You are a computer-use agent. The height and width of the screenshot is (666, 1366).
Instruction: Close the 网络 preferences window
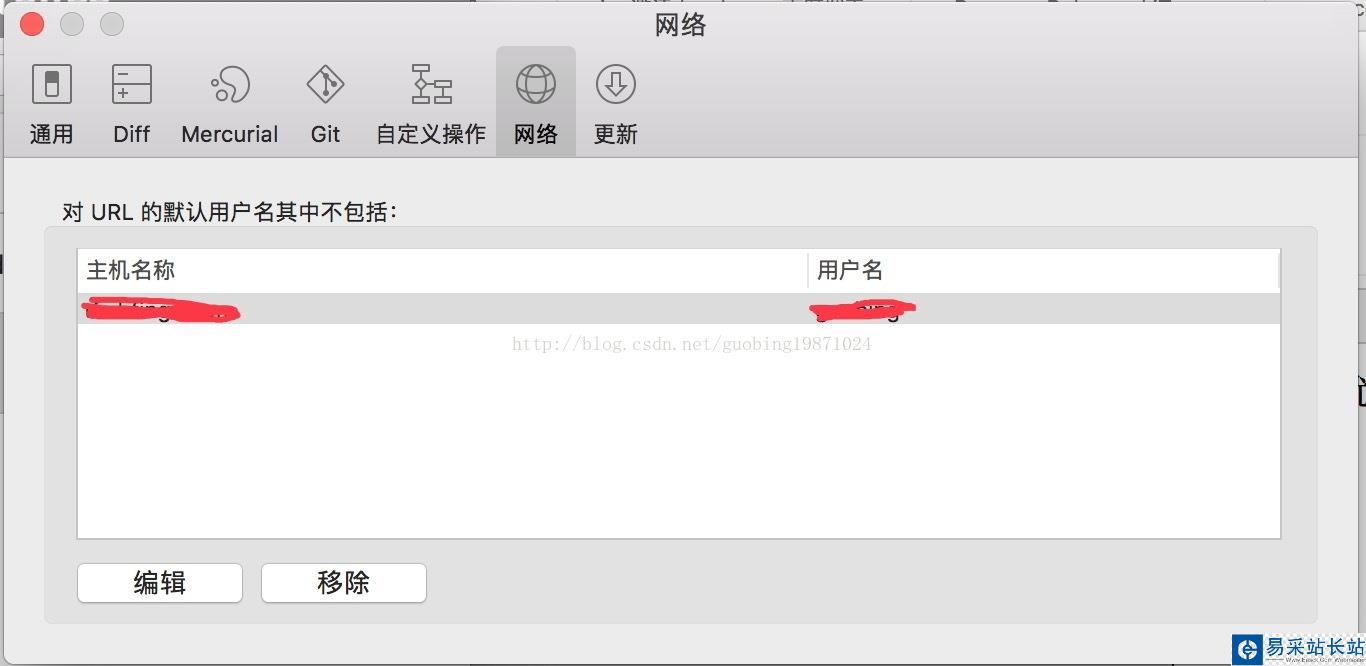pos(32,24)
